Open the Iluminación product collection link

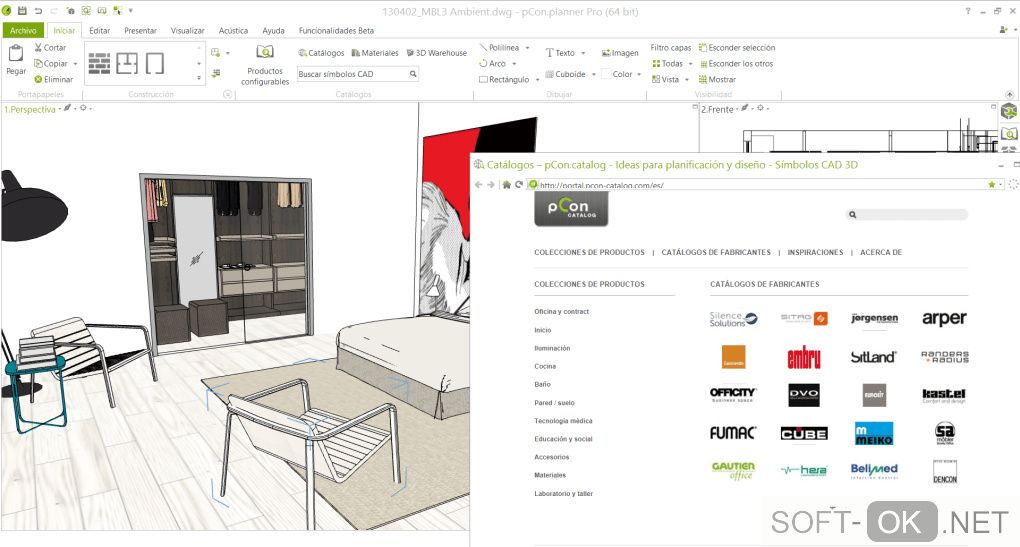click(552, 348)
